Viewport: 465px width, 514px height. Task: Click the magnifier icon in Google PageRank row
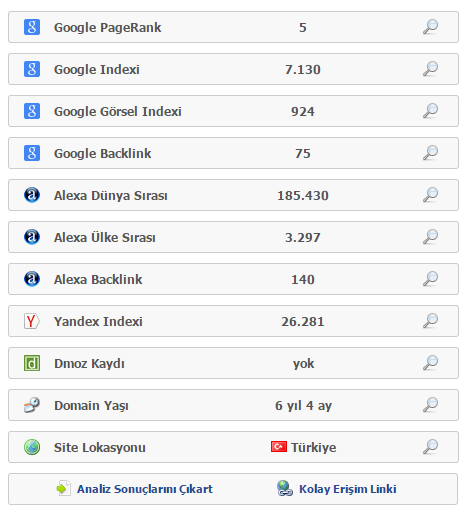[x=430, y=27]
